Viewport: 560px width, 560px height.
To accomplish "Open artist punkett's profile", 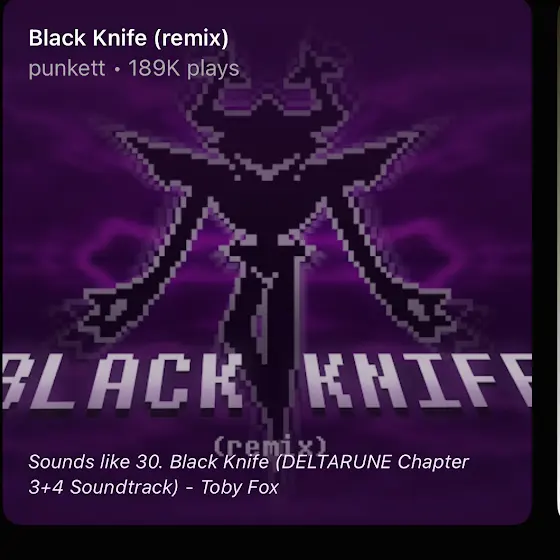I will (67, 68).
